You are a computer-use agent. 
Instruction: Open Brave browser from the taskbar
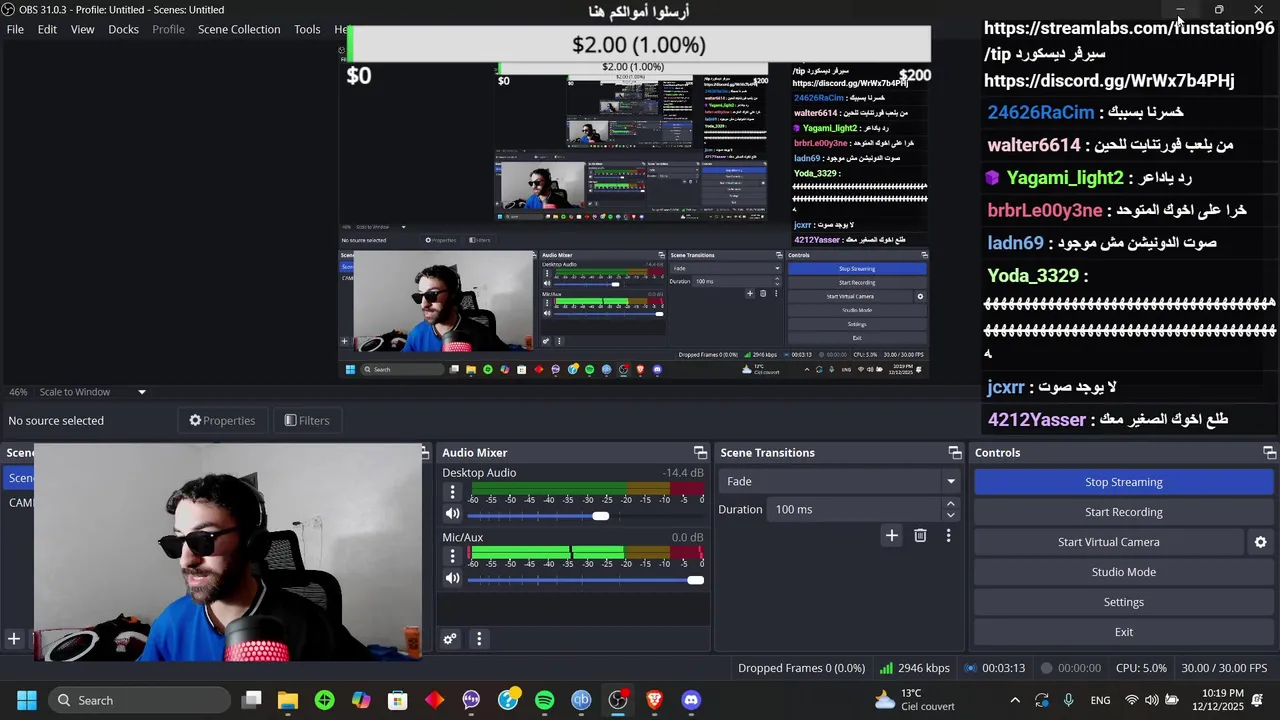(654, 700)
